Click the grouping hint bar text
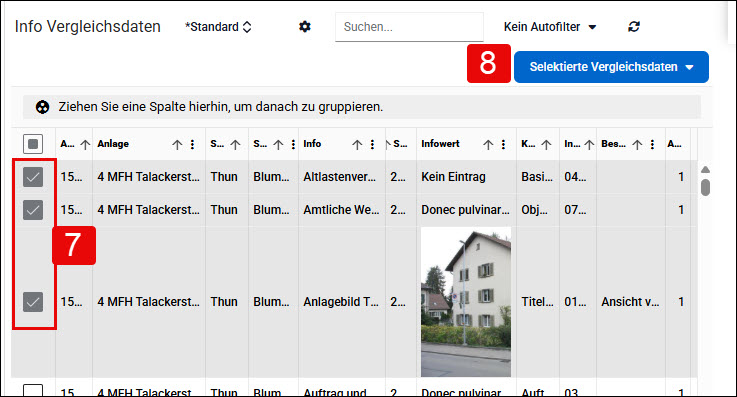 coord(220,107)
